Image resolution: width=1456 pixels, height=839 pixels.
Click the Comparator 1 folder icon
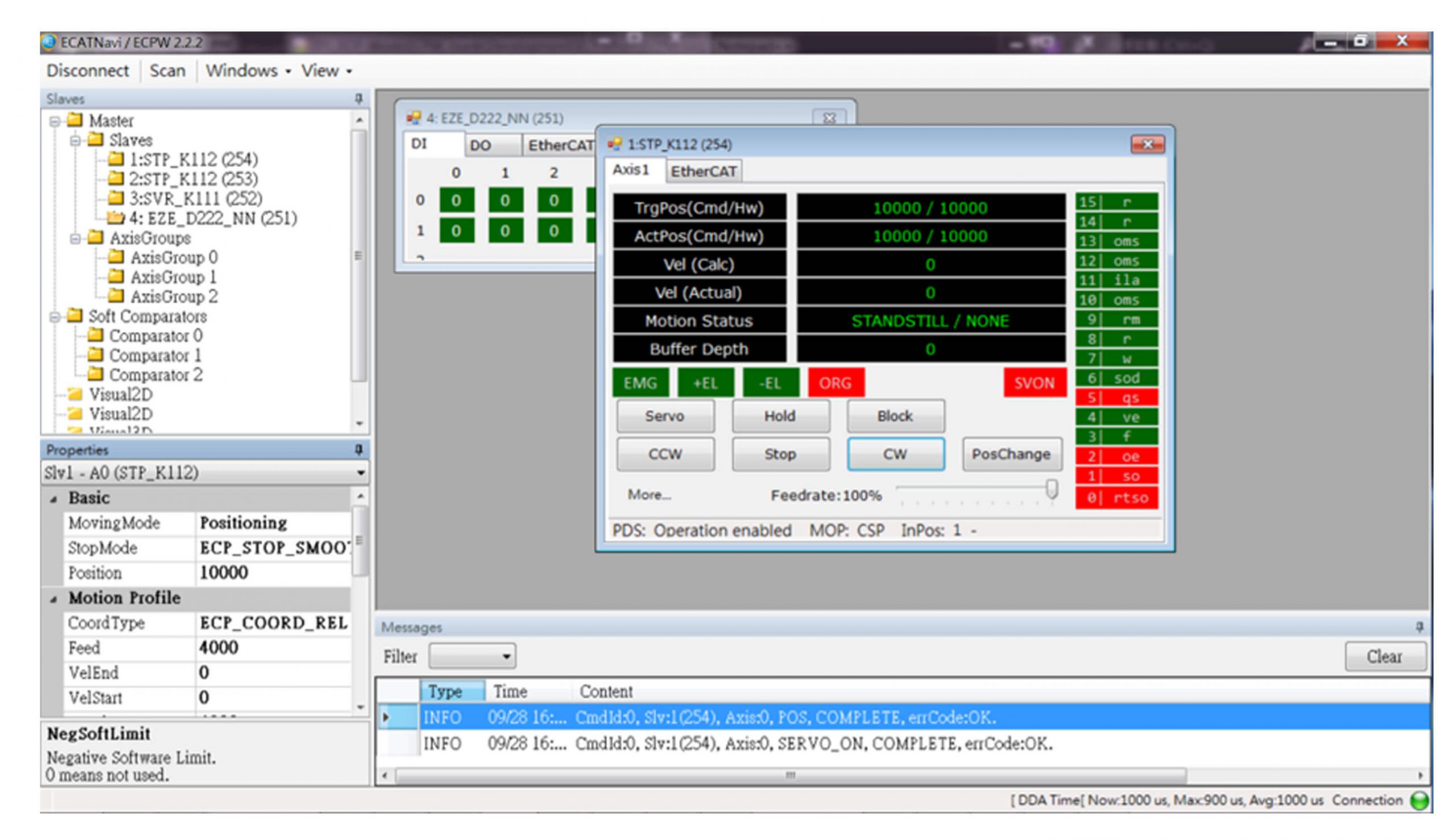(x=95, y=354)
